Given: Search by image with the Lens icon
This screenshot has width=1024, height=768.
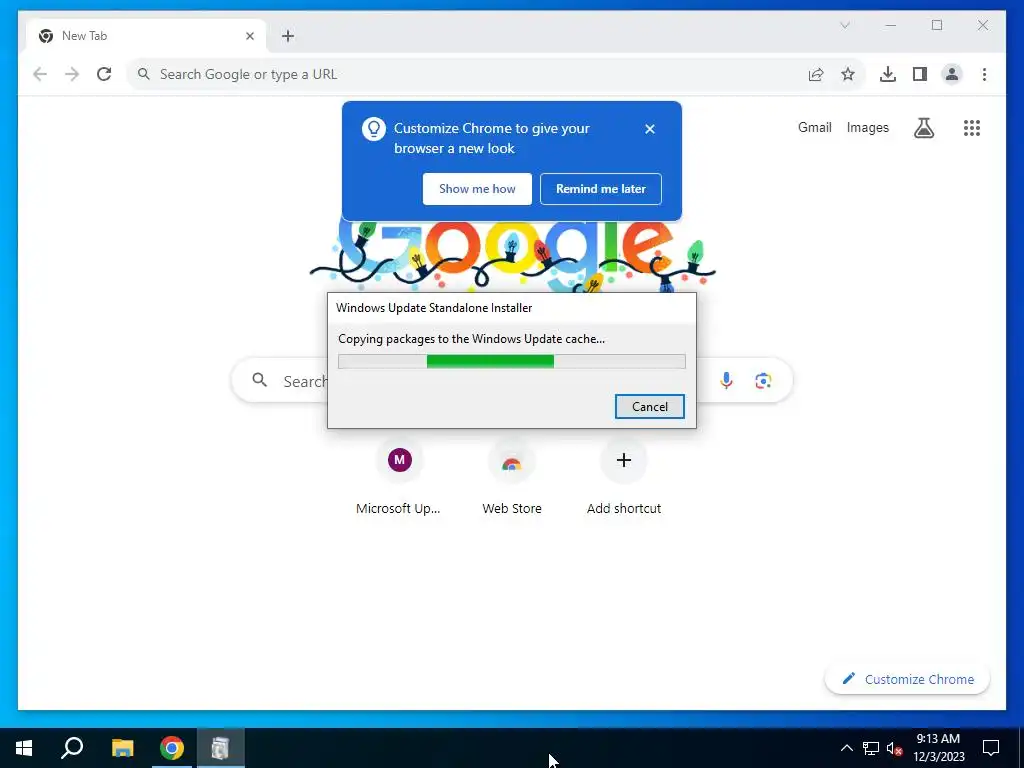Looking at the screenshot, I should (763, 380).
